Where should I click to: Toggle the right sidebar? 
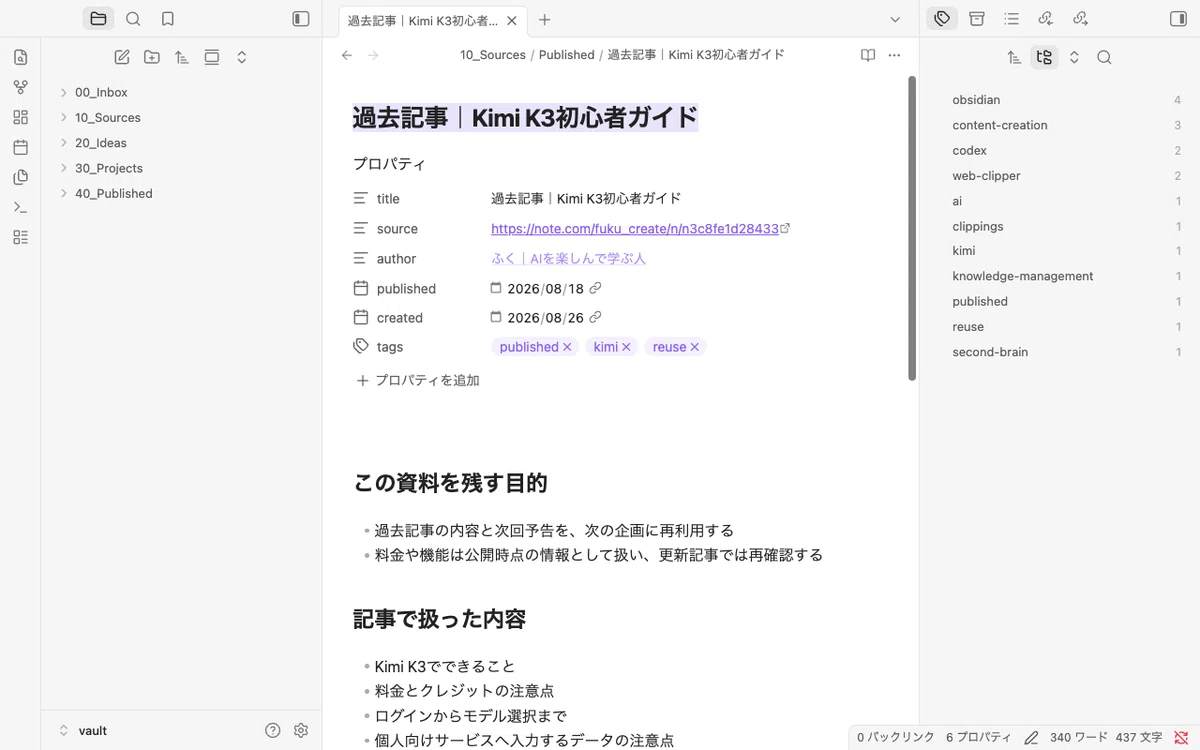pos(1177,19)
